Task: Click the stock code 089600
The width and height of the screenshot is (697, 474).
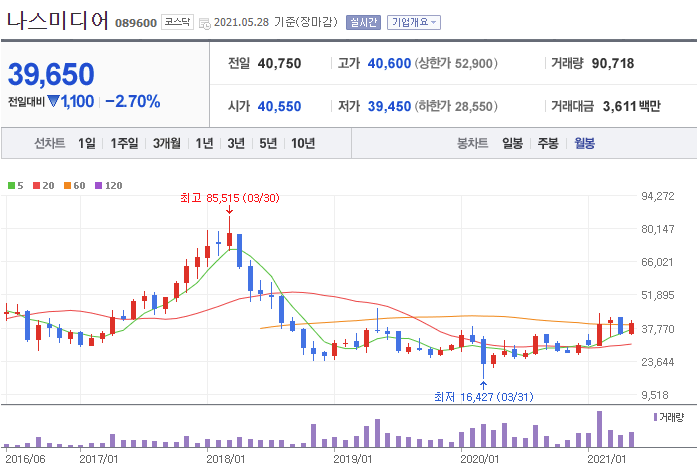Action: point(136,23)
